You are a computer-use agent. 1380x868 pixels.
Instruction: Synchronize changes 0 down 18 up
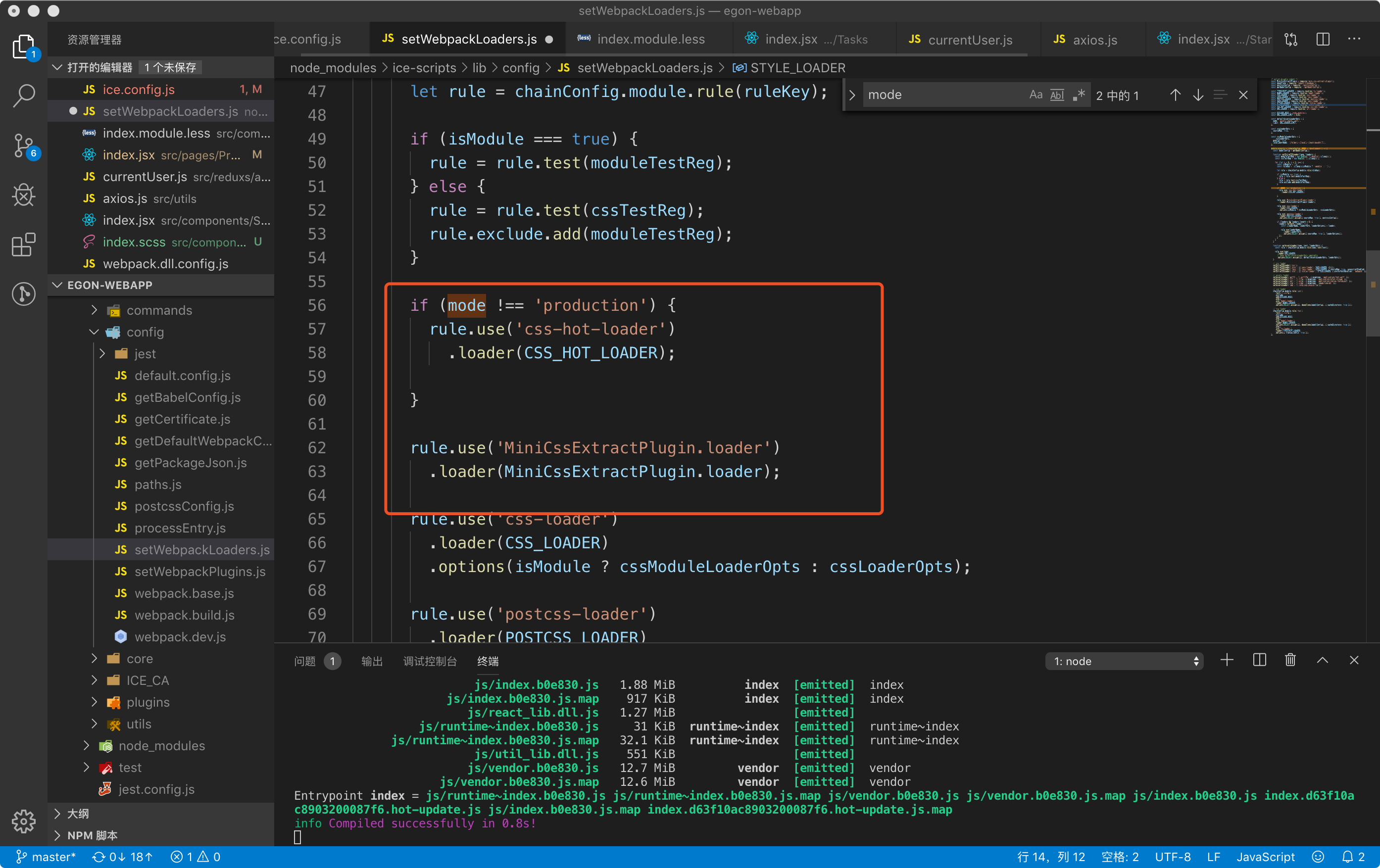pos(123,857)
